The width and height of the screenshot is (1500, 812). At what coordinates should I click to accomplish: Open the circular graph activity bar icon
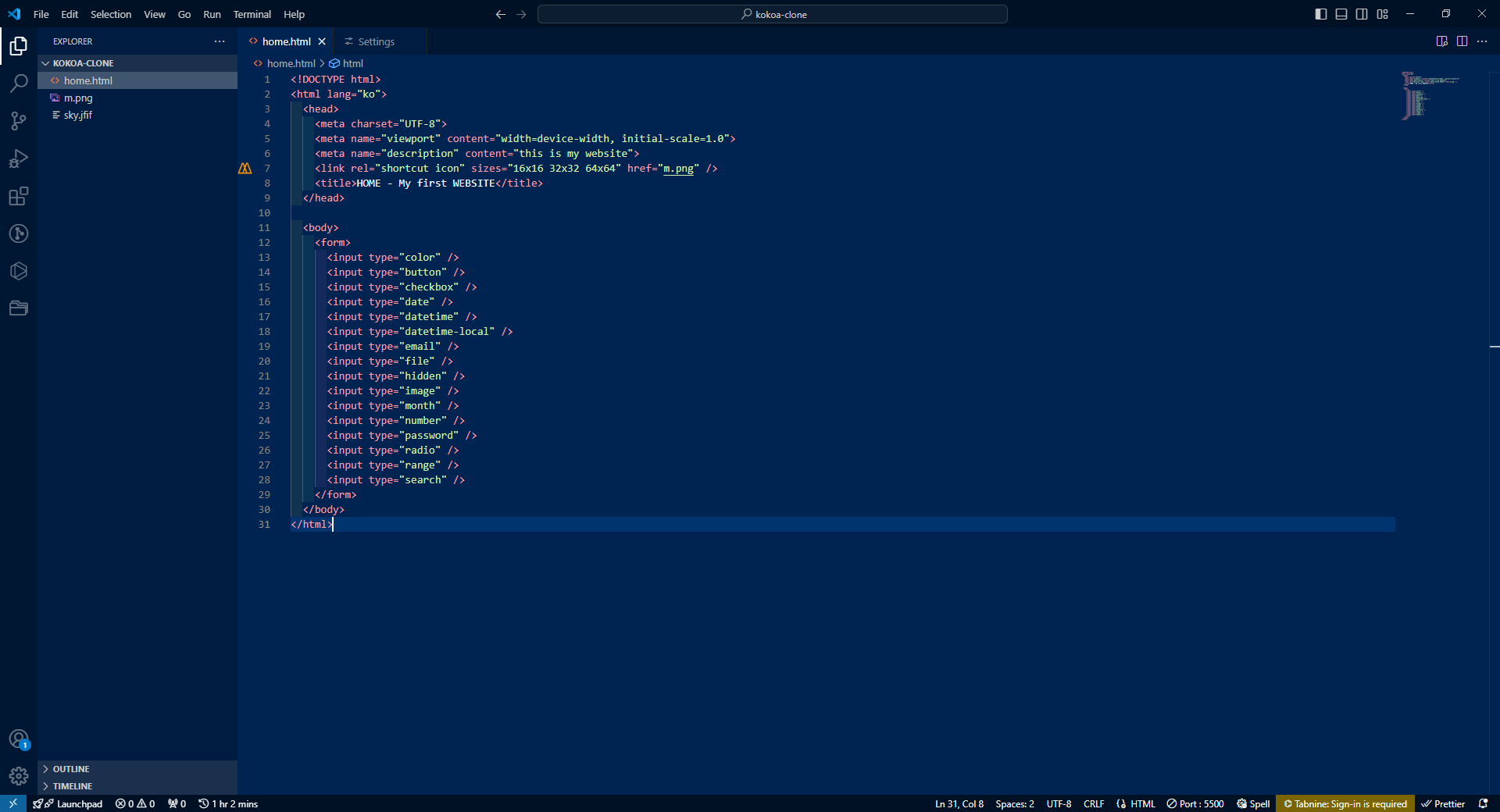click(x=19, y=233)
